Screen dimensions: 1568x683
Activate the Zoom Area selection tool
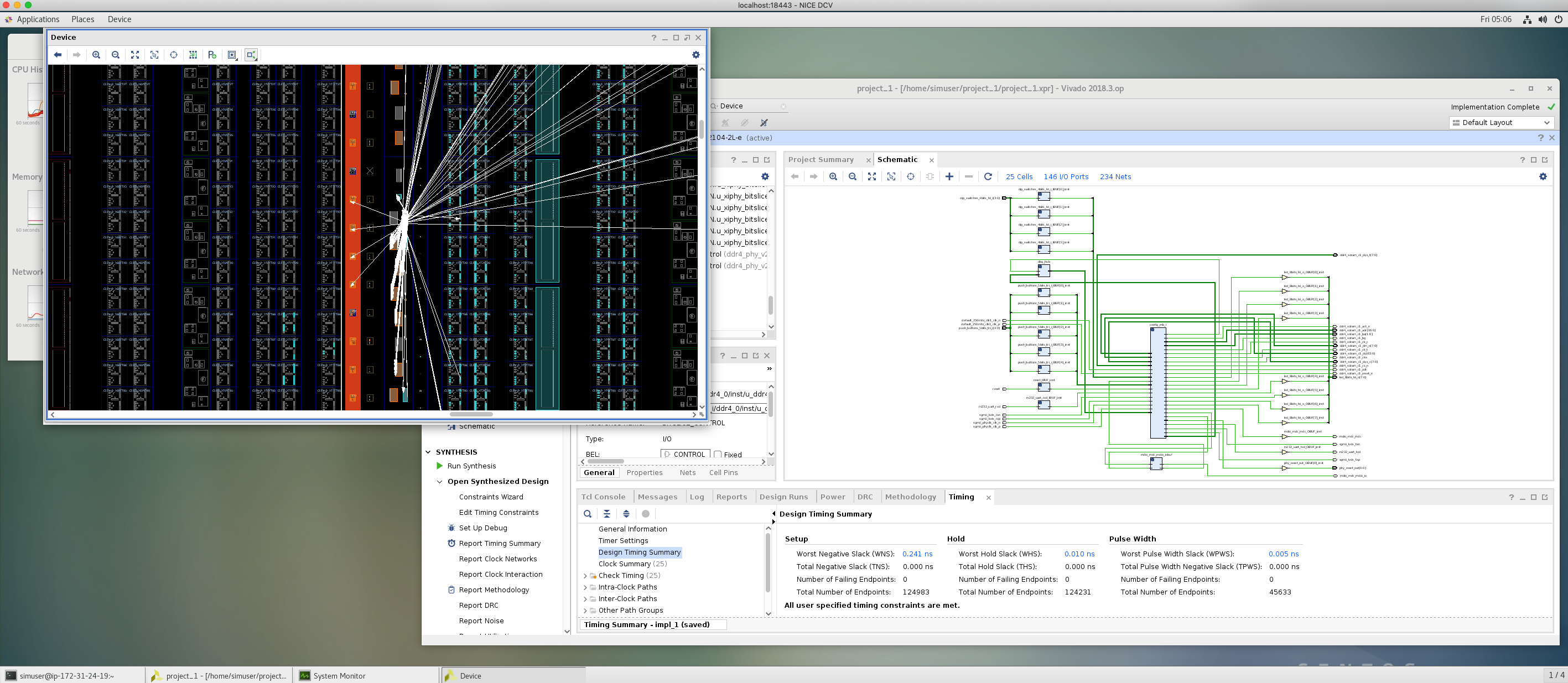[x=154, y=55]
